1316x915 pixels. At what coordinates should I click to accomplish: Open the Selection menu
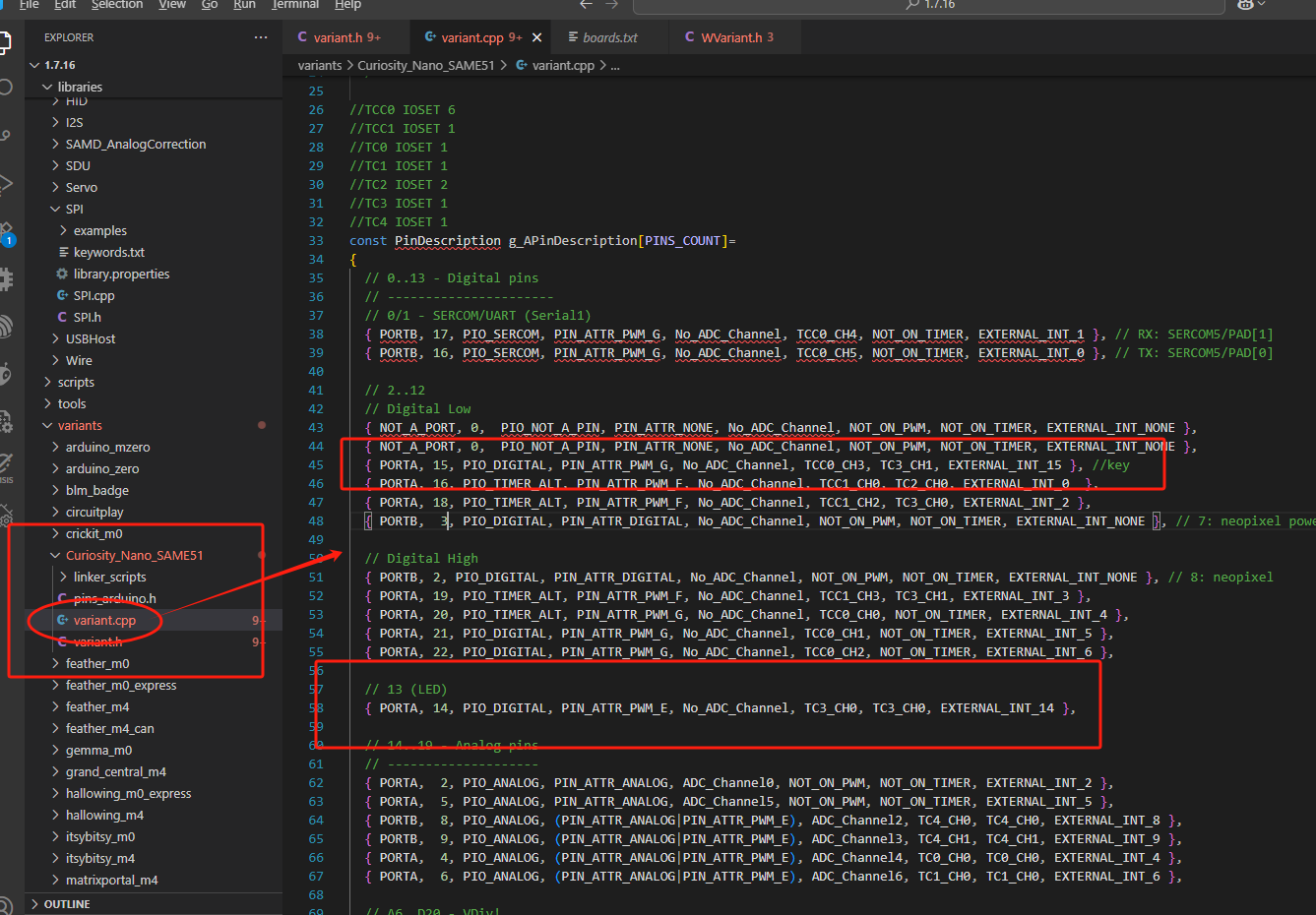[x=117, y=5]
